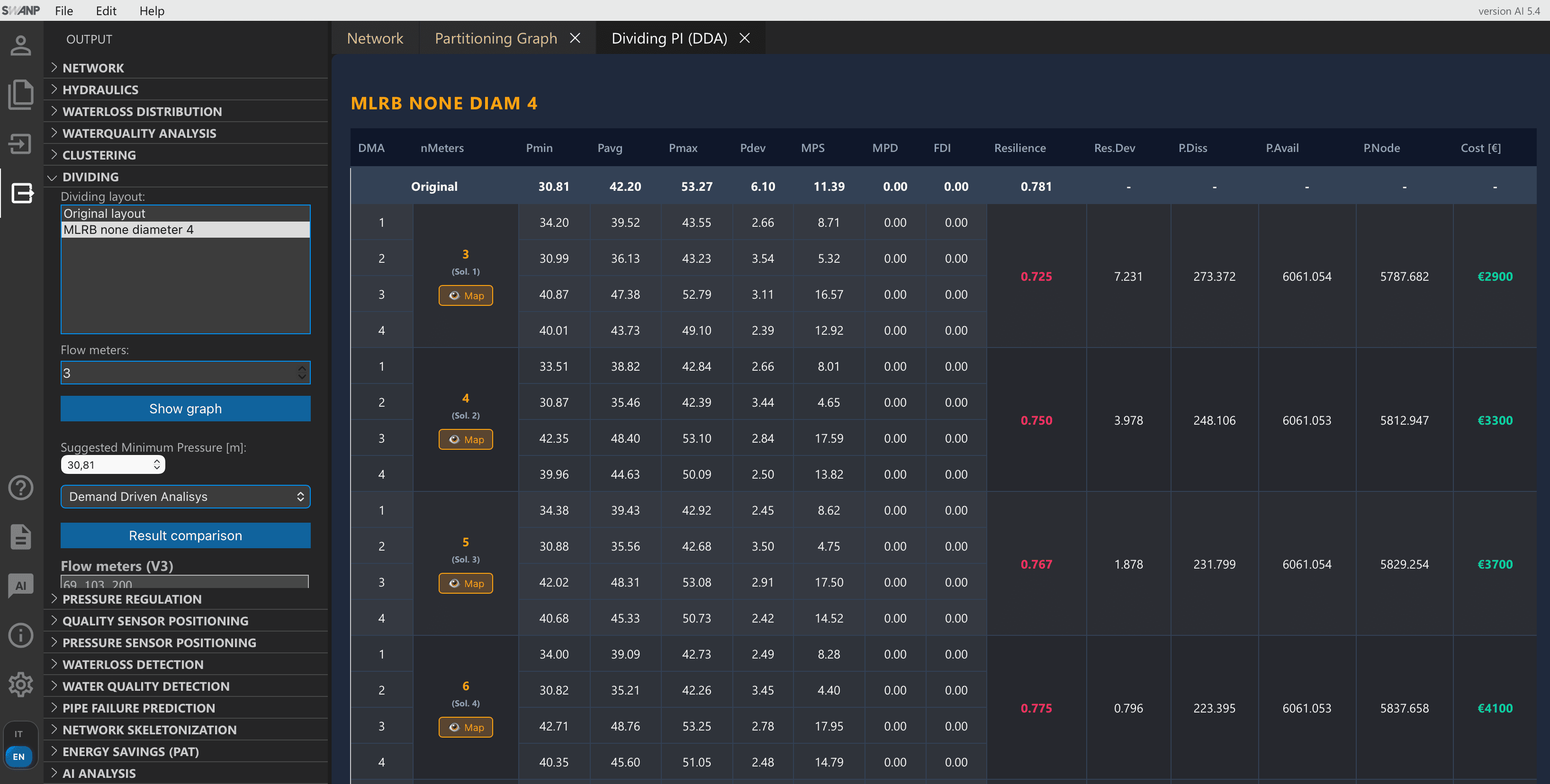Click the MLRB NONE DIAM 4 heading

click(x=443, y=103)
